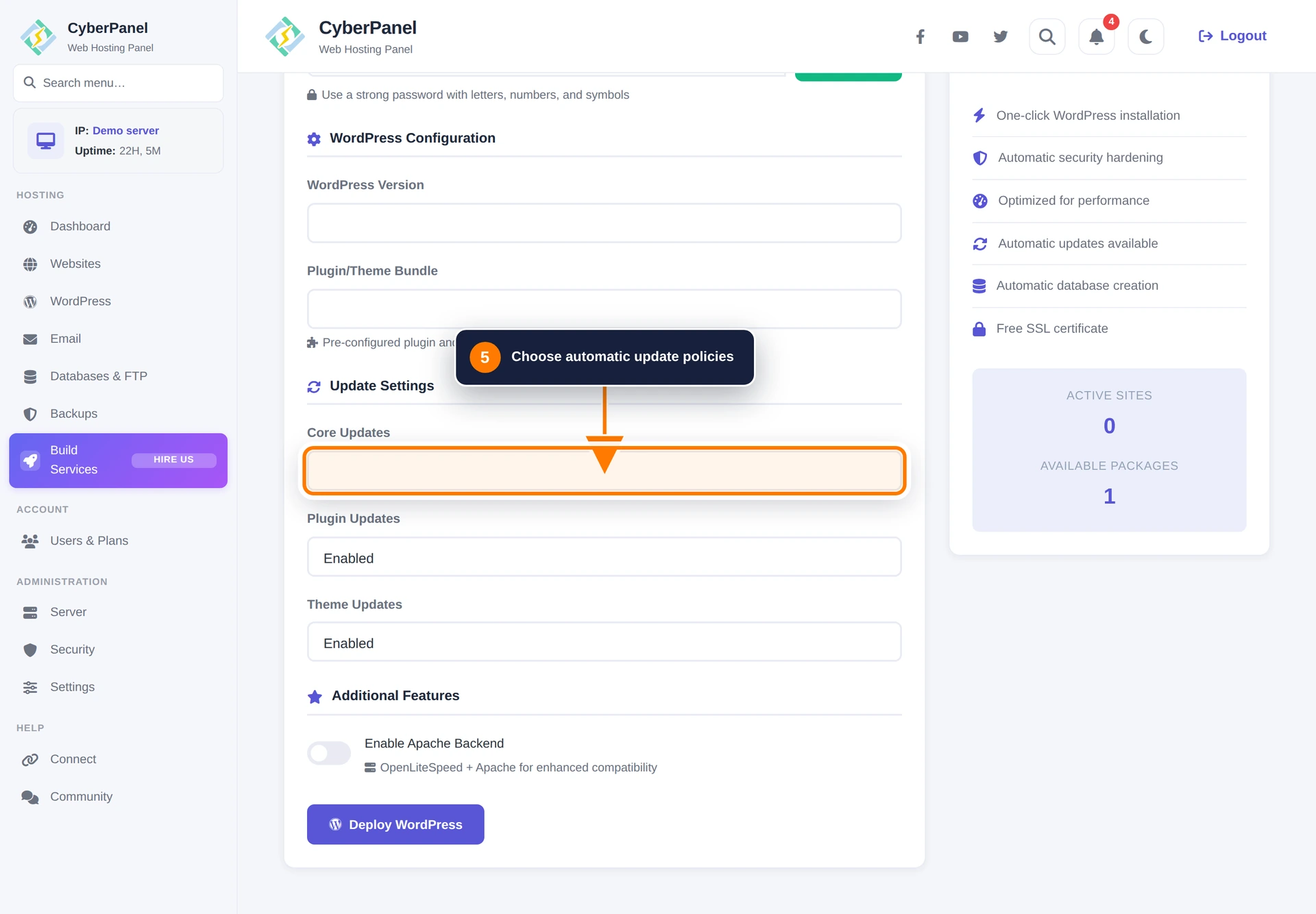Image resolution: width=1316 pixels, height=914 pixels.
Task: Open the YouTube icon link
Action: [x=960, y=36]
